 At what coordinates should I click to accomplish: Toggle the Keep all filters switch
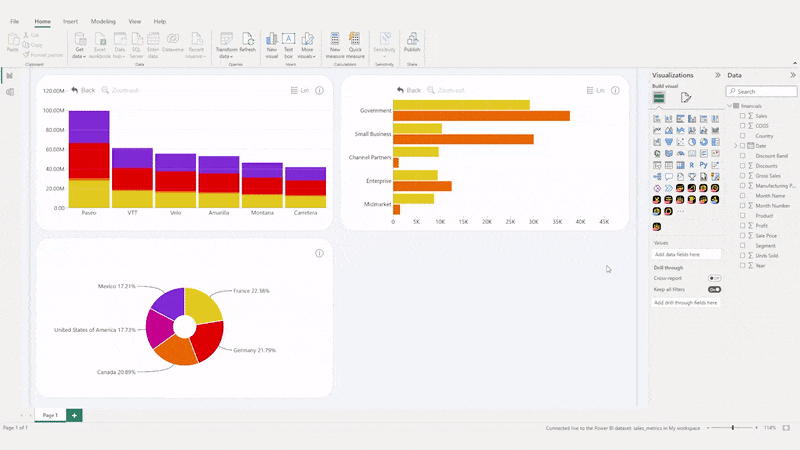click(714, 289)
